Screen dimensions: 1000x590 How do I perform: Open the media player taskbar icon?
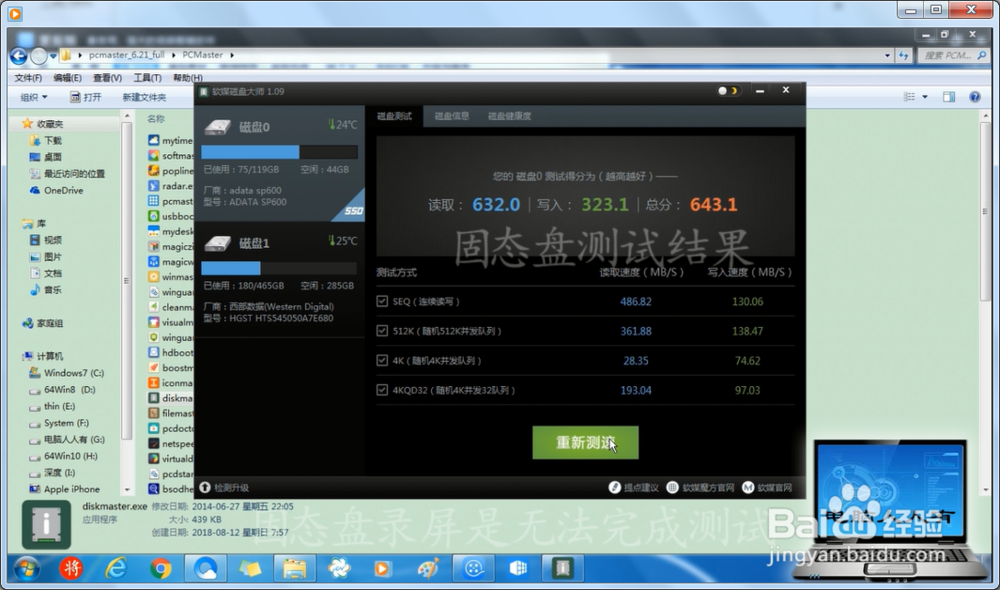pos(382,568)
